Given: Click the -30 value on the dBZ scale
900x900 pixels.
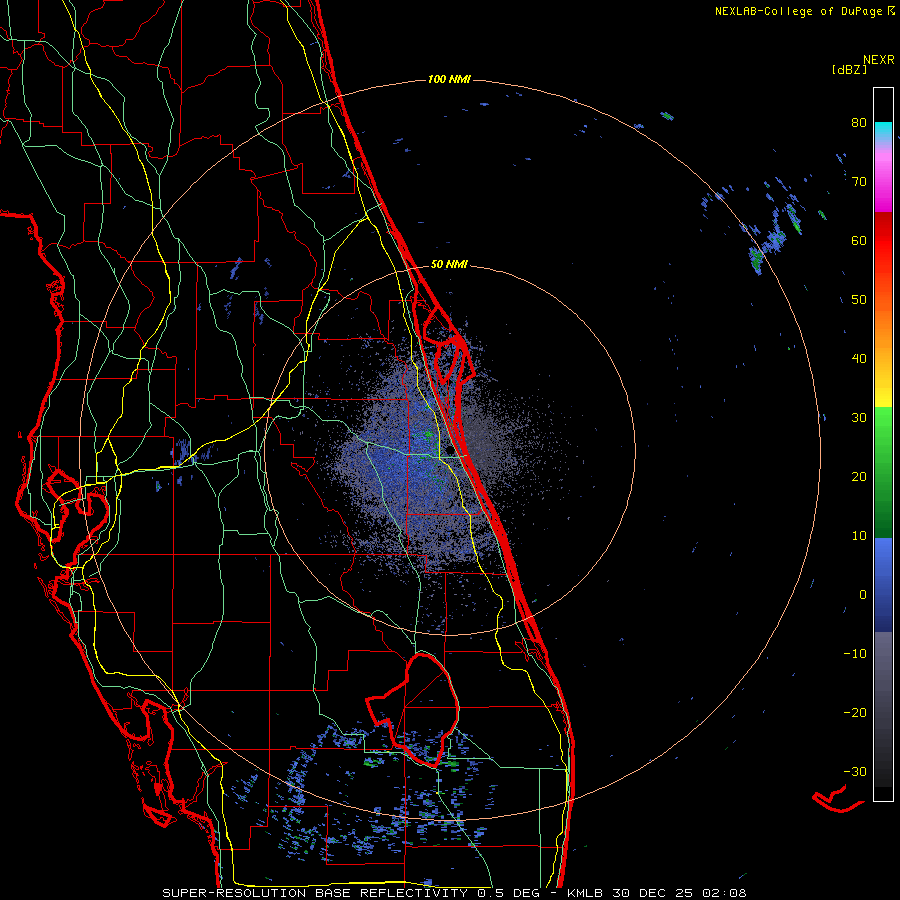Looking at the screenshot, I should 855,771.
